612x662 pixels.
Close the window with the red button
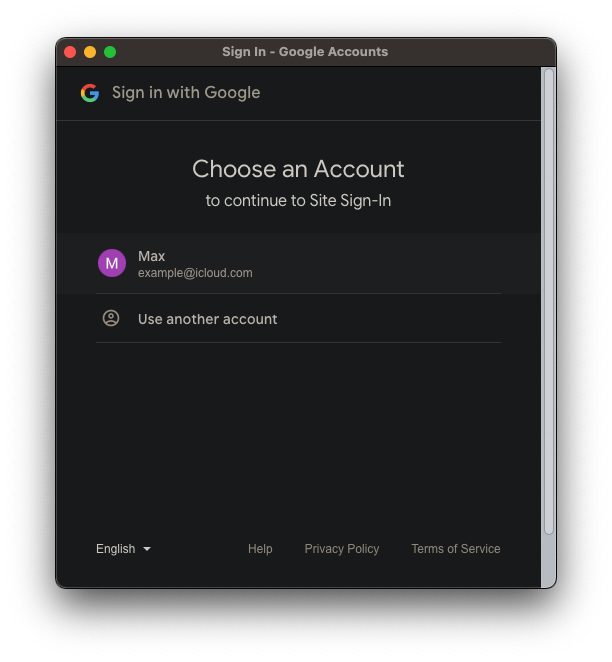(x=70, y=52)
